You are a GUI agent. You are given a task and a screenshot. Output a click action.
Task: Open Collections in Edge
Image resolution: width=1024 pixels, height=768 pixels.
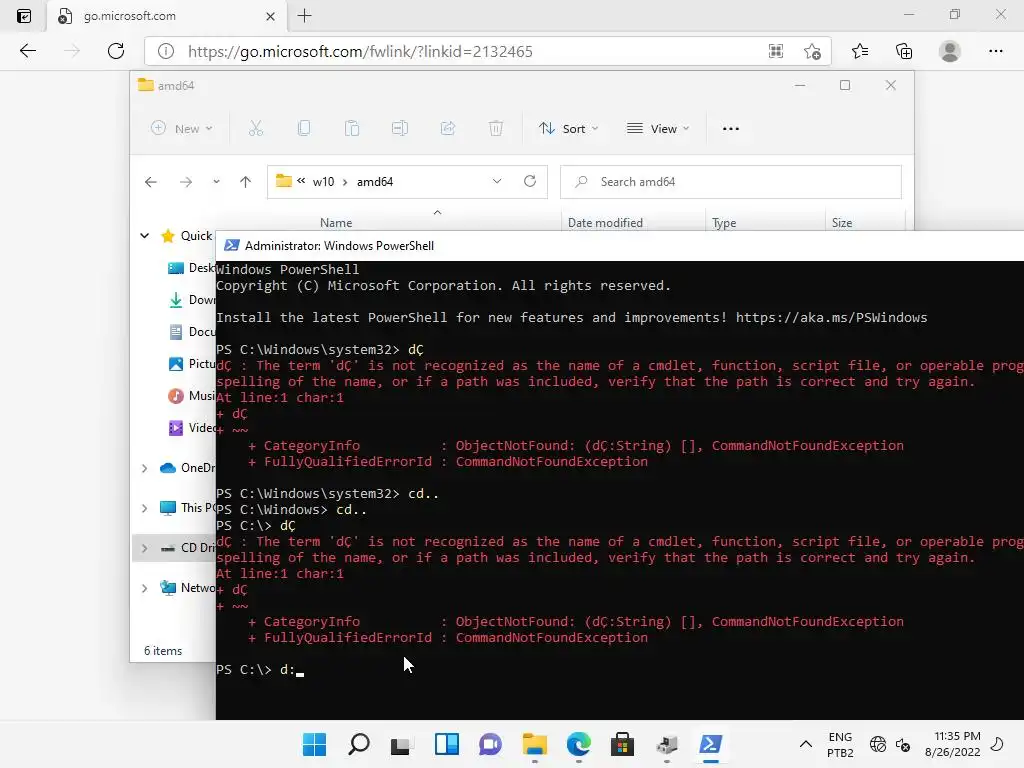(x=904, y=51)
